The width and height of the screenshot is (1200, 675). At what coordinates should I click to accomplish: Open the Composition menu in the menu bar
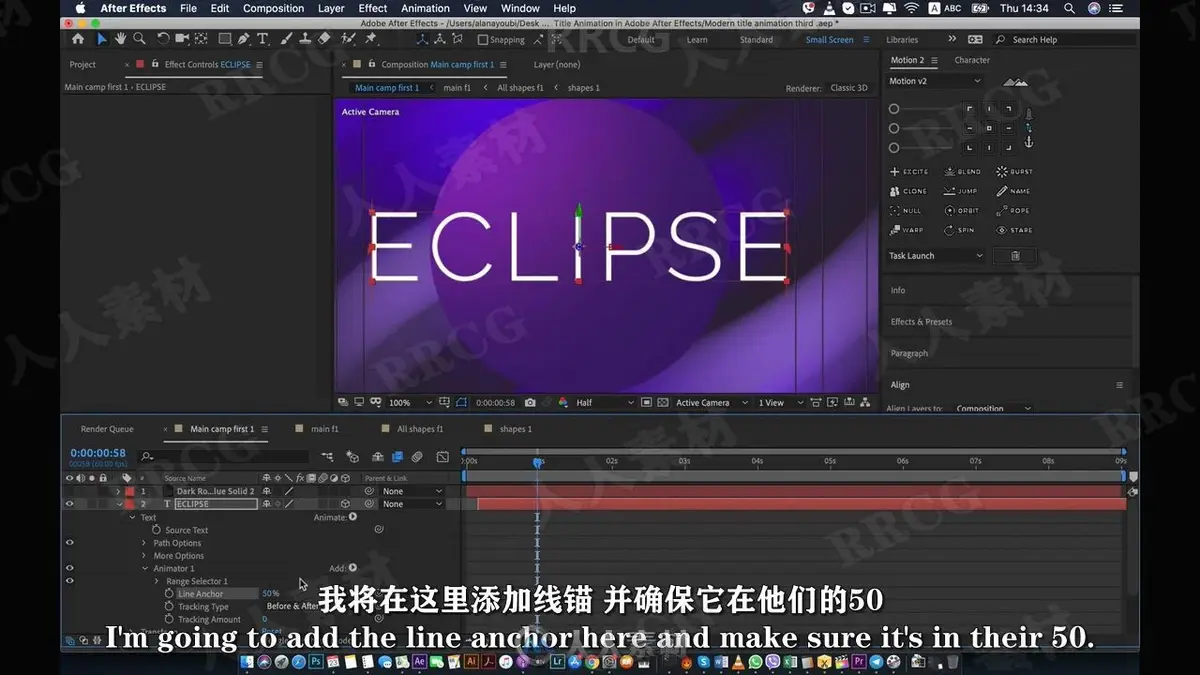(273, 8)
